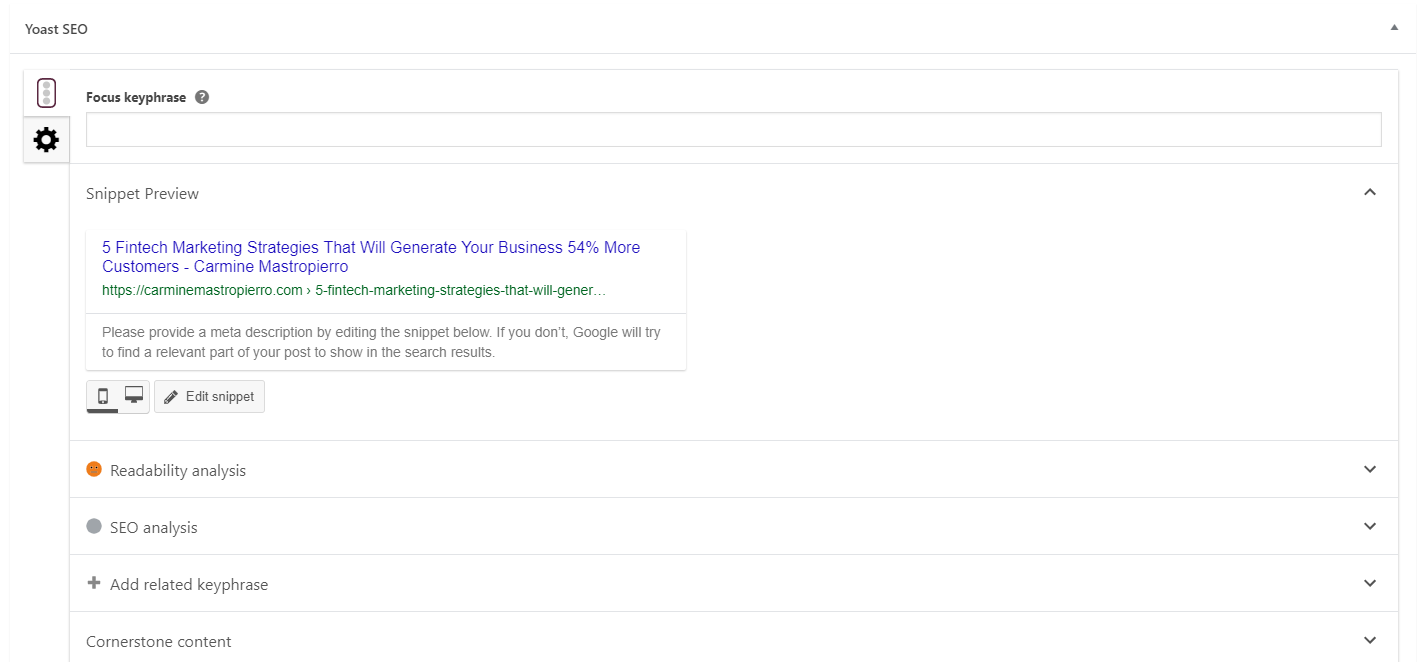Viewport: 1427px width, 662px height.
Task: Click the snippet title link about Fintech Marketing
Action: (x=371, y=257)
